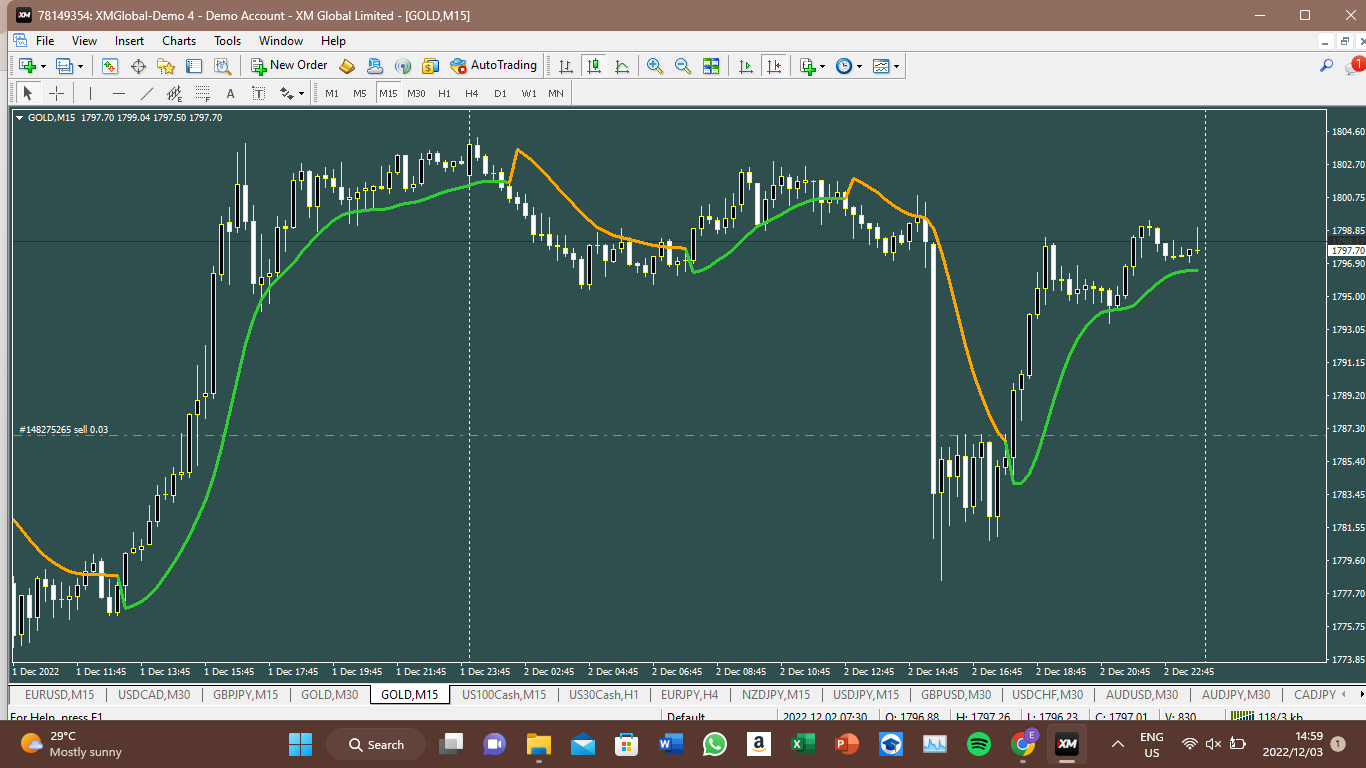
Task: Open the MetaEditor book icon
Action: [347, 66]
